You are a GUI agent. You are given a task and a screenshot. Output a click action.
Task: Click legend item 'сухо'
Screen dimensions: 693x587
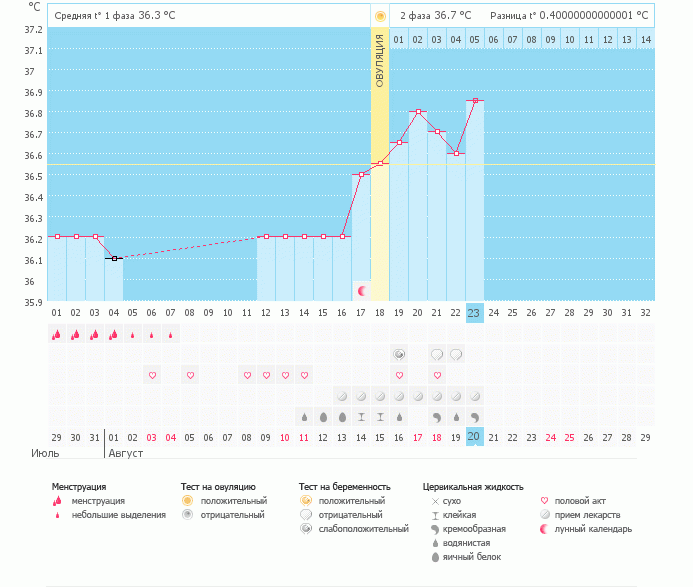click(x=452, y=501)
